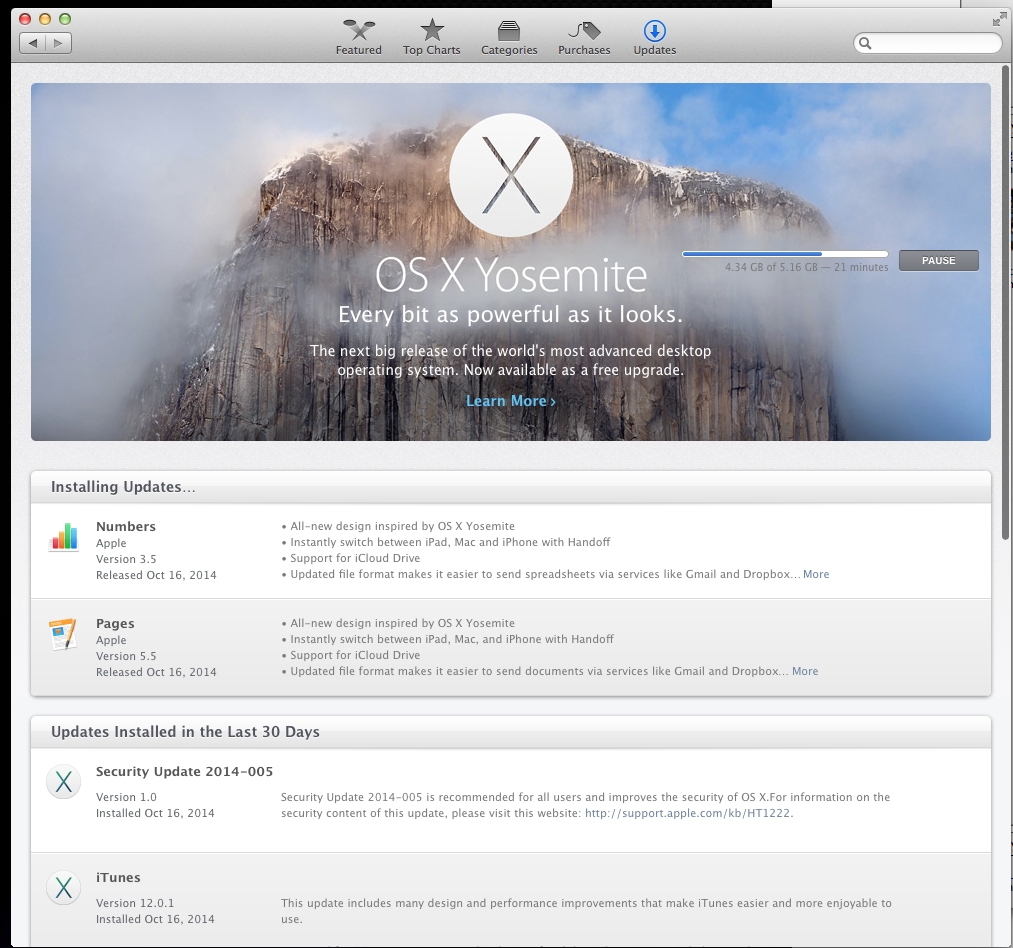Go back with the left arrow button
This screenshot has width=1013, height=948.
coord(33,43)
